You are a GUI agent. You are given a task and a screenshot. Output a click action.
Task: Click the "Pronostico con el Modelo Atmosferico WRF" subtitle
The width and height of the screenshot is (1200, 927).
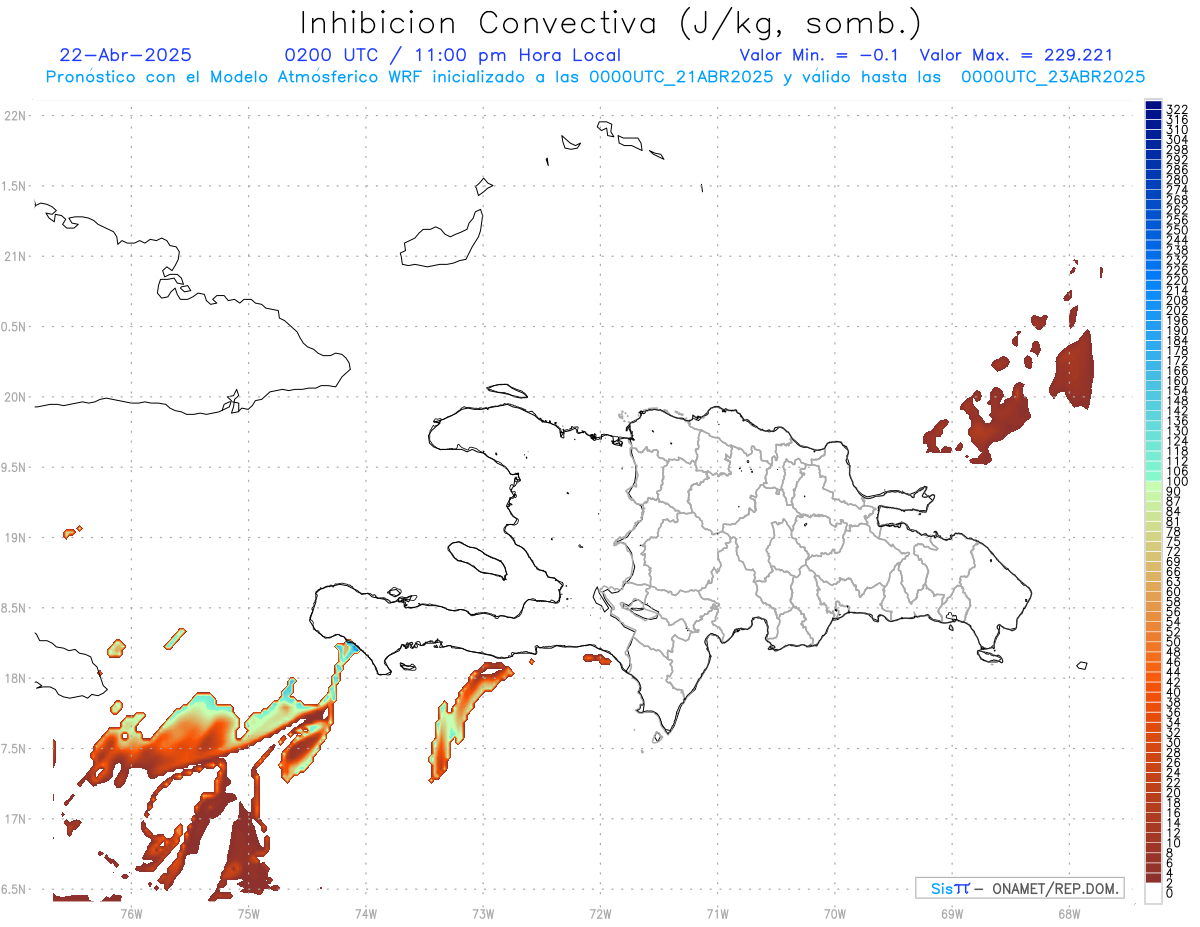tap(235, 76)
